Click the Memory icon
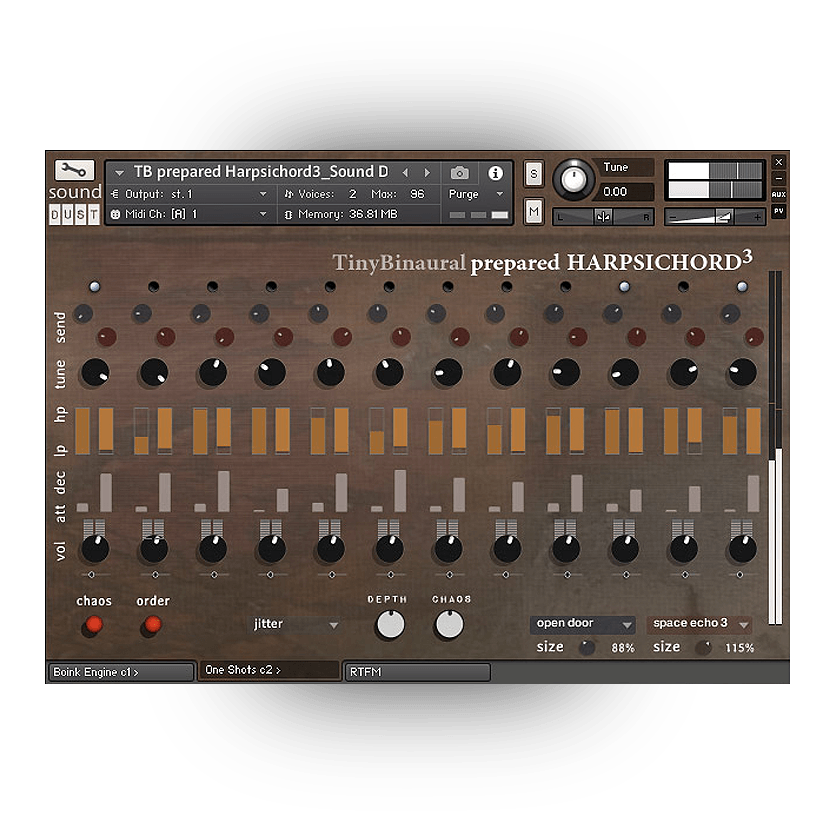Image resolution: width=836 pixels, height=836 pixels. coord(288,214)
